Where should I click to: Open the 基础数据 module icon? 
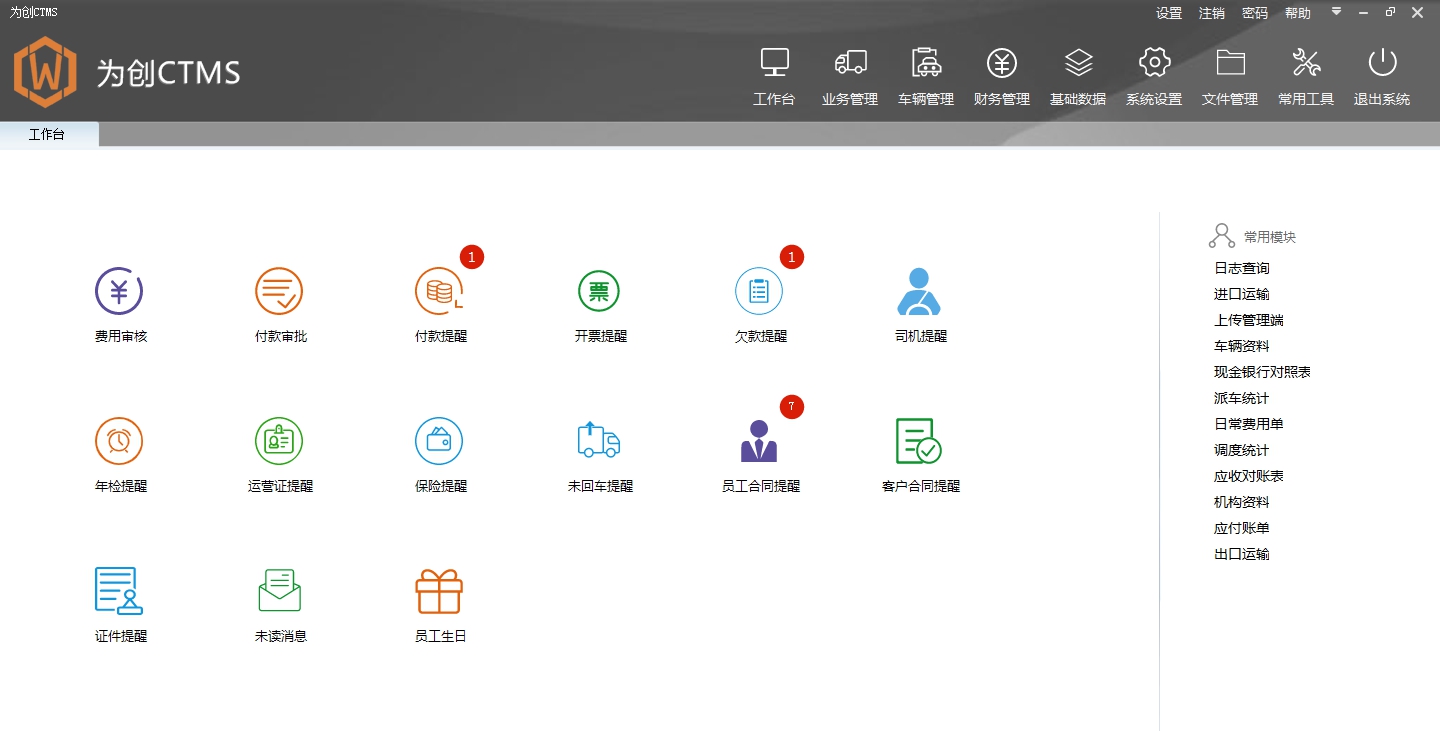(x=1077, y=75)
